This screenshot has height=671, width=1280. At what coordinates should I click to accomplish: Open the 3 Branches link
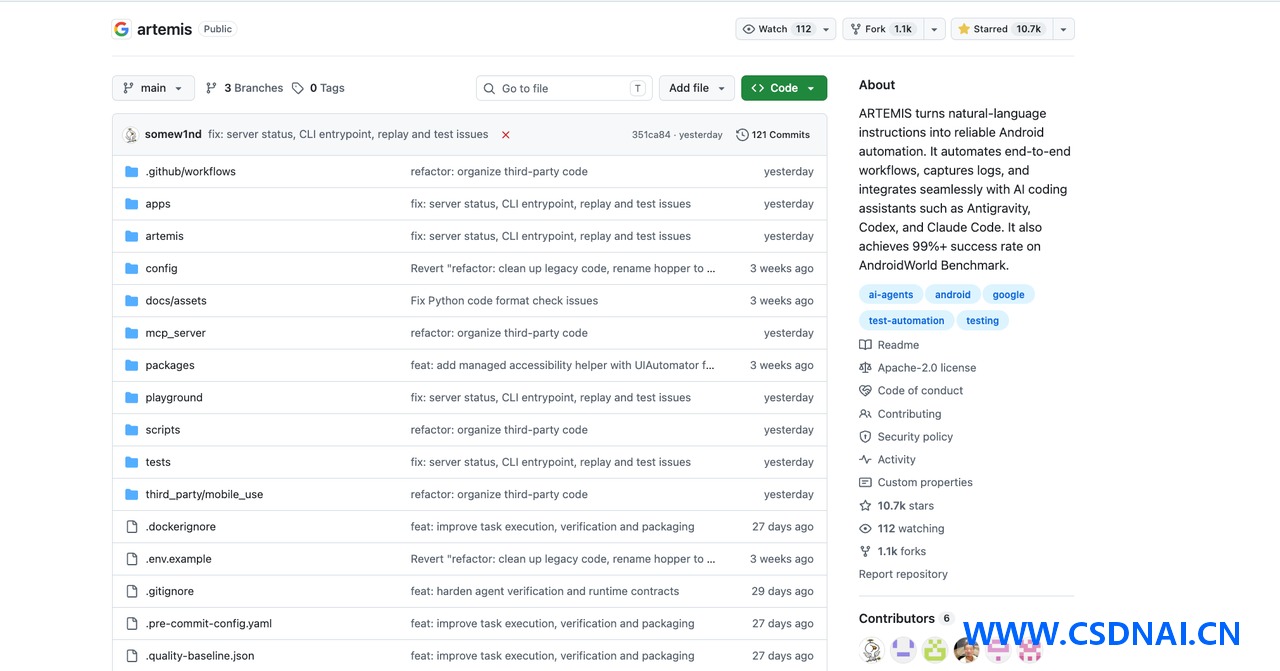pos(244,88)
